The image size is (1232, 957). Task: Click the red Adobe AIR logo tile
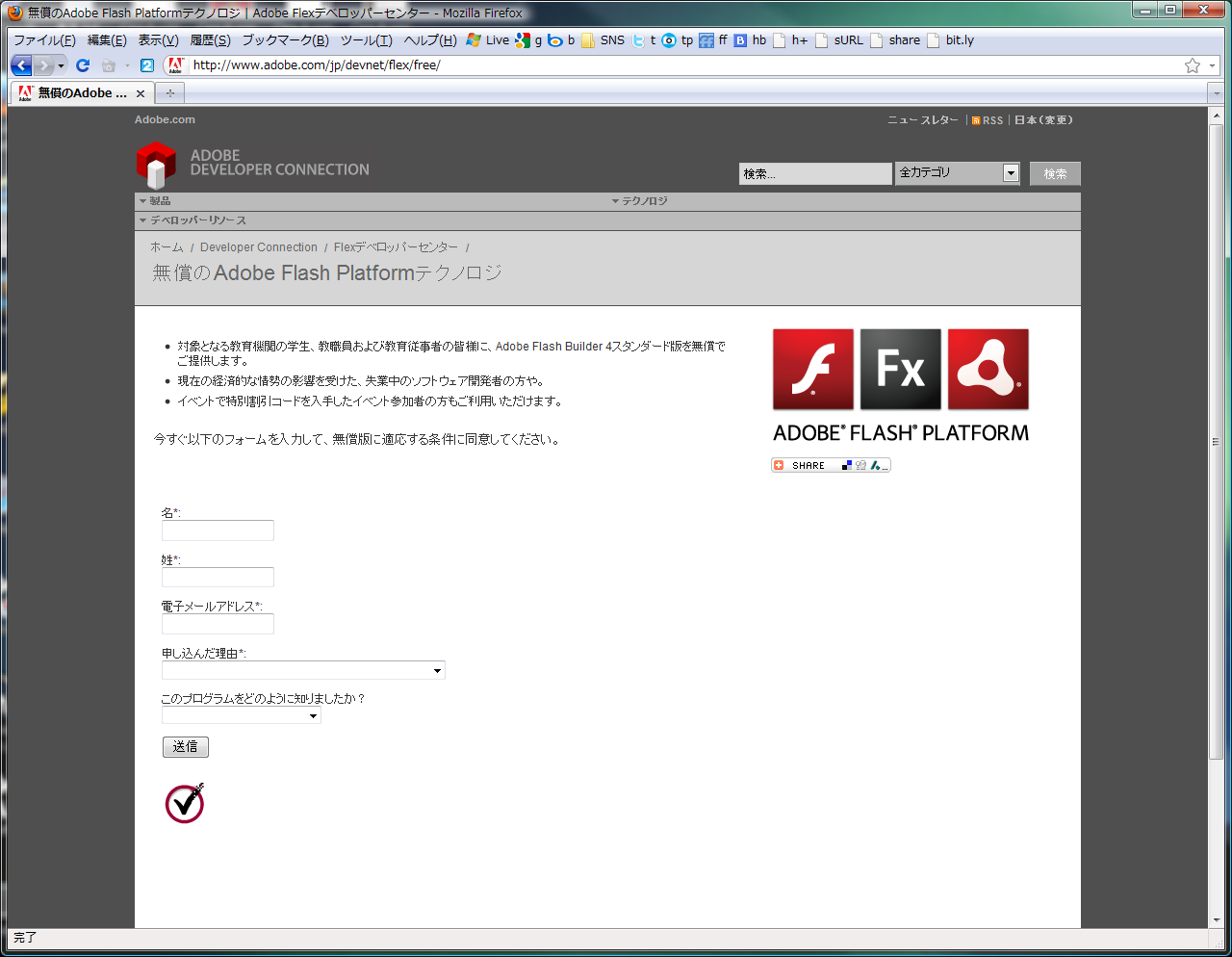(x=988, y=370)
